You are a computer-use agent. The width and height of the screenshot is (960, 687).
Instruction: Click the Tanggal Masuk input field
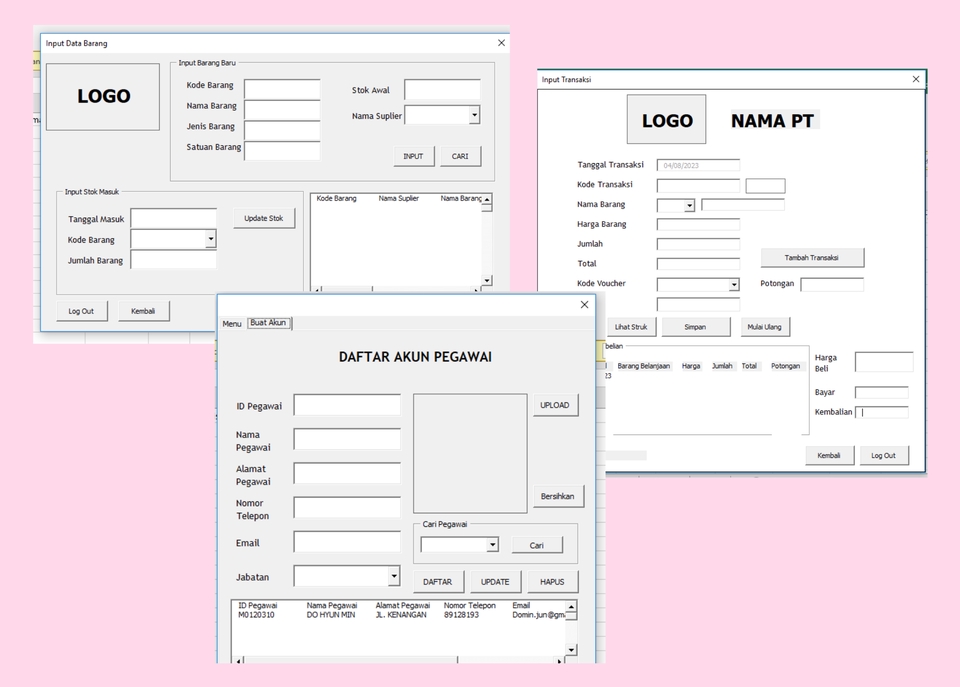pyautogui.click(x=173, y=218)
